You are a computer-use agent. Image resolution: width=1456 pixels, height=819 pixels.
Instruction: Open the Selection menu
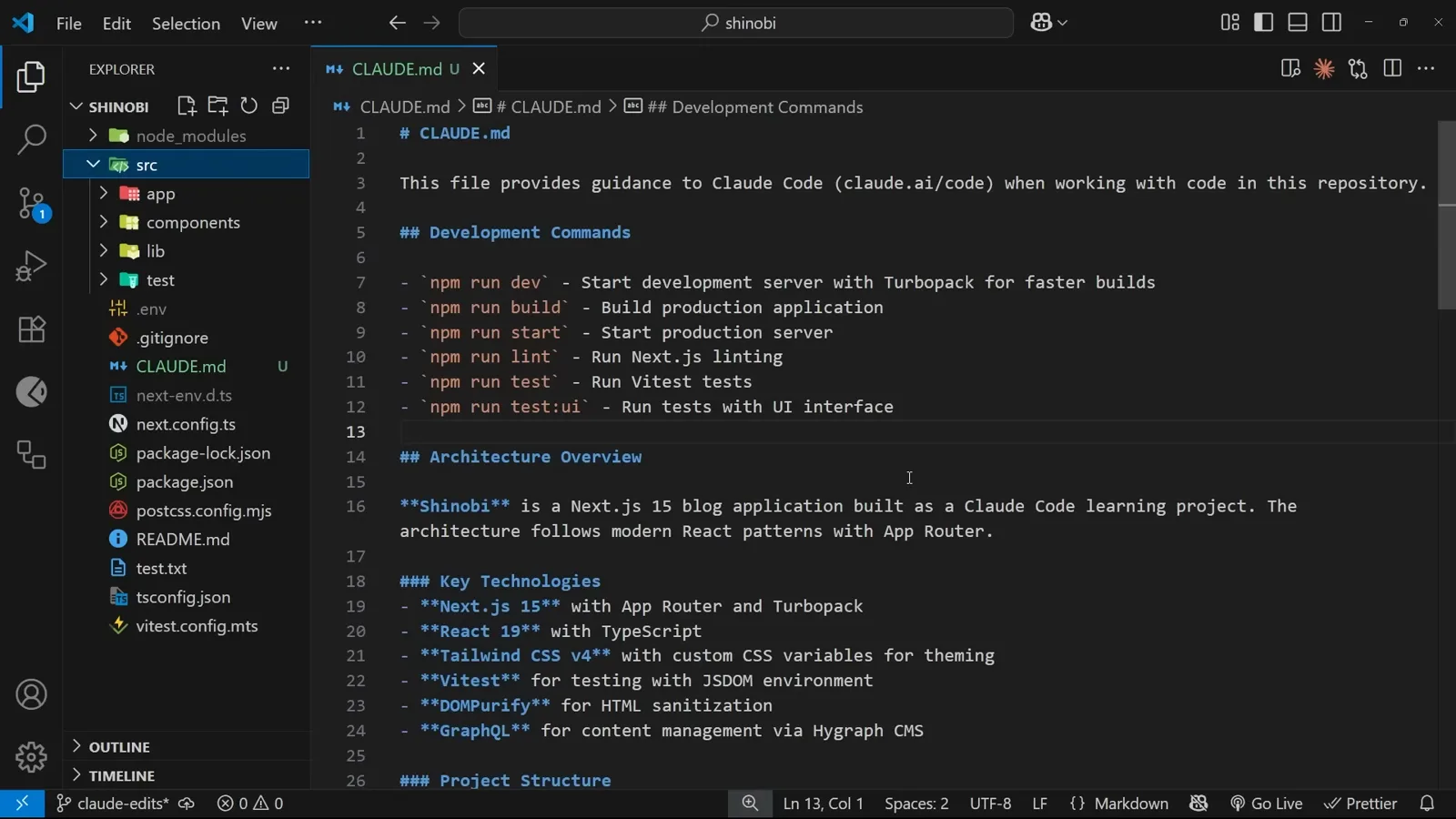click(x=186, y=23)
